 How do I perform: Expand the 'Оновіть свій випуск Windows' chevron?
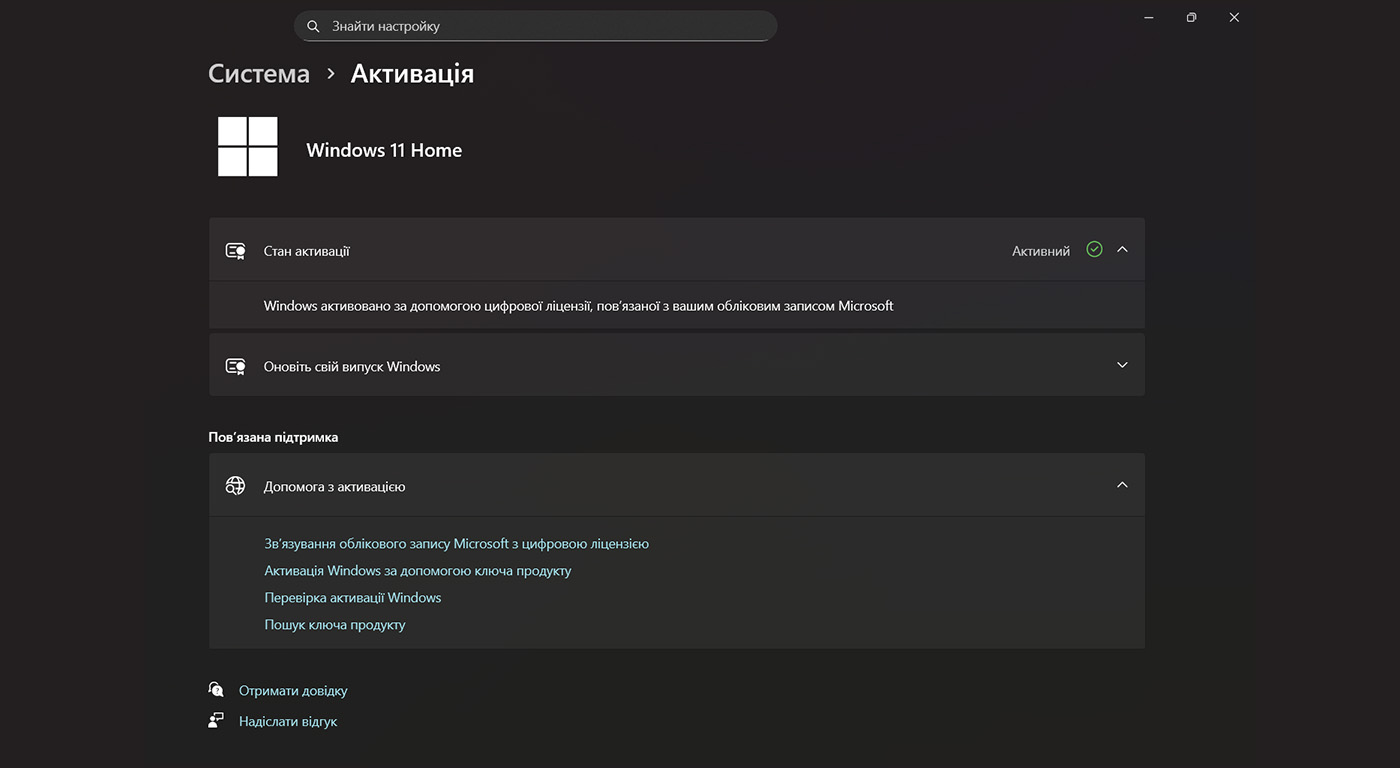[1122, 365]
